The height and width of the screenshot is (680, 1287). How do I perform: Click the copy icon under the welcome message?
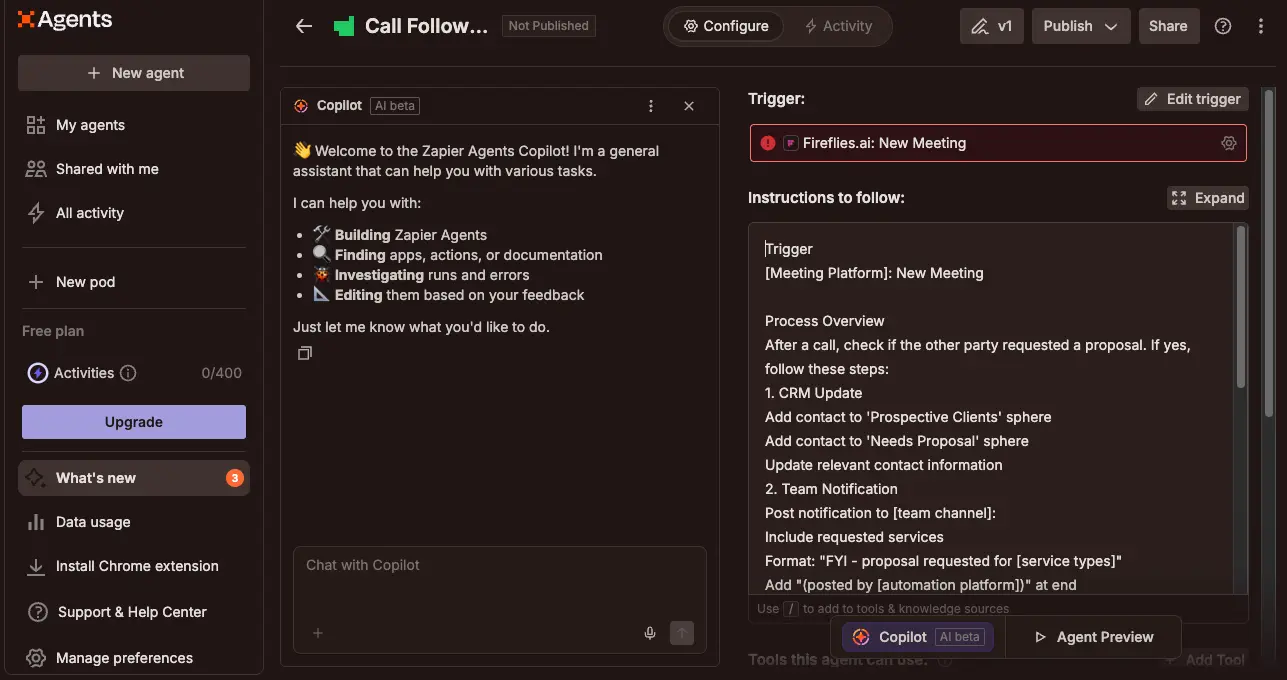pos(305,352)
